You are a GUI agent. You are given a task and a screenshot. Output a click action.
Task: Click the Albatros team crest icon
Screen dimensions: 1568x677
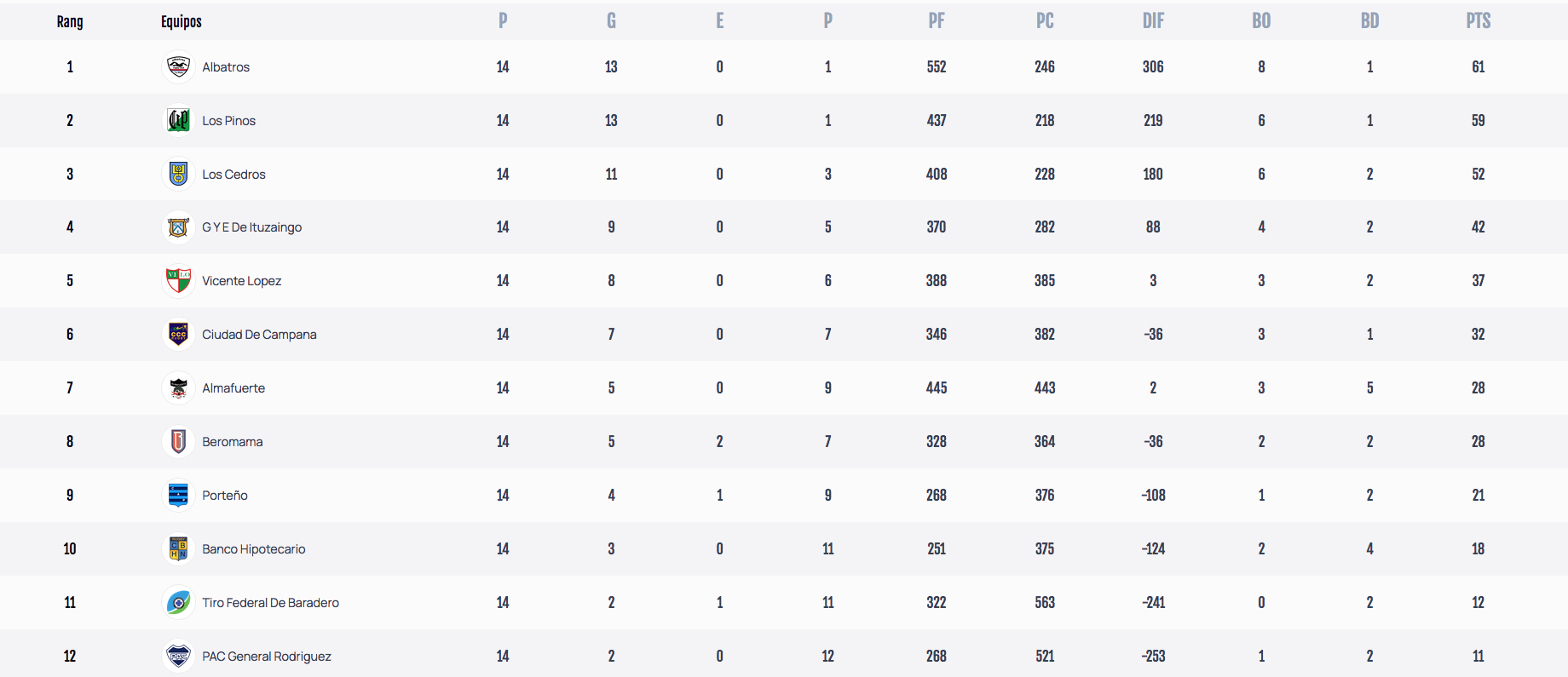178,66
